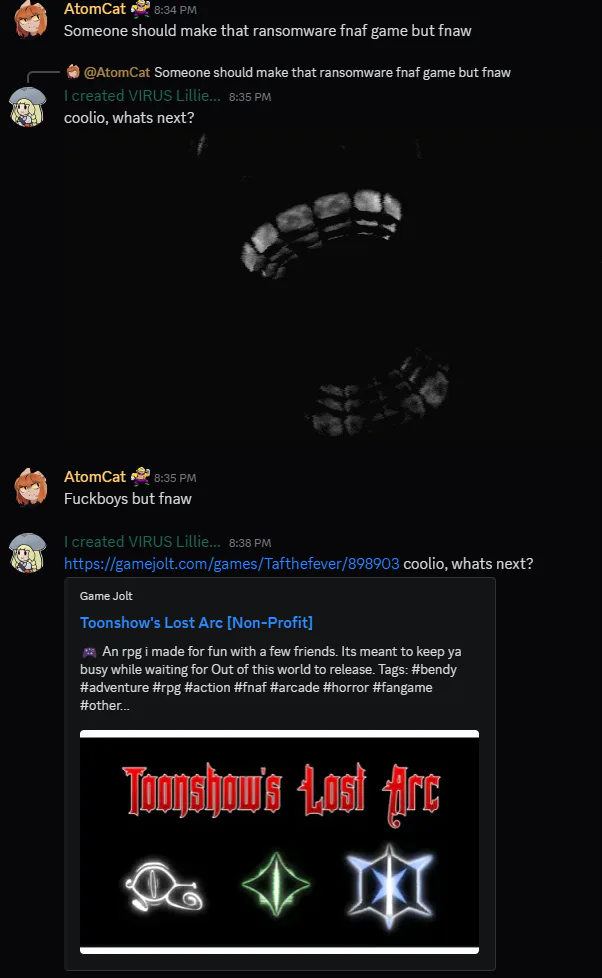Click the "I created VIRUS Lillie..." username at 8:38 PM
602x978 pixels.
click(142, 542)
